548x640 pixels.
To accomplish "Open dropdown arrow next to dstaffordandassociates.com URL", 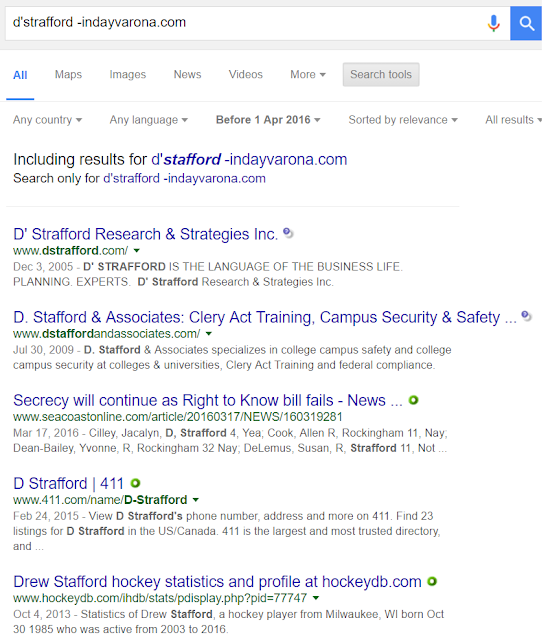I will click(209, 334).
